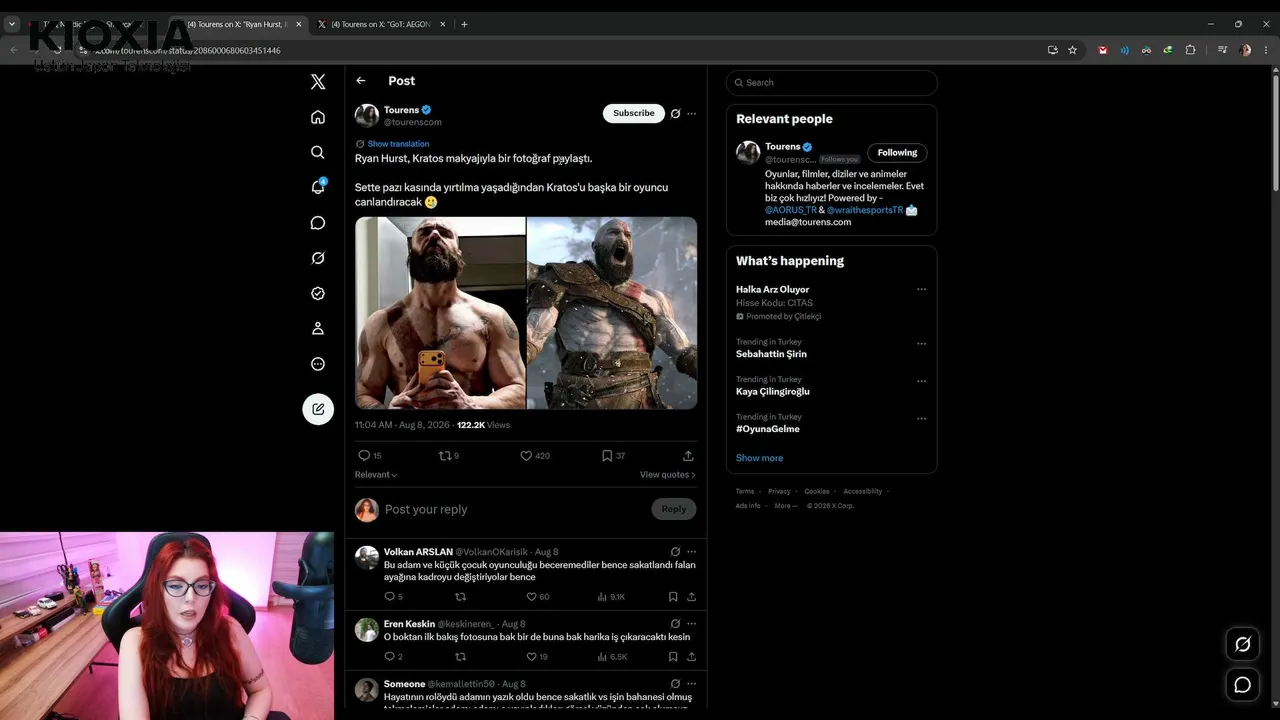
Task: Expand the footer More menu
Action: coord(786,506)
